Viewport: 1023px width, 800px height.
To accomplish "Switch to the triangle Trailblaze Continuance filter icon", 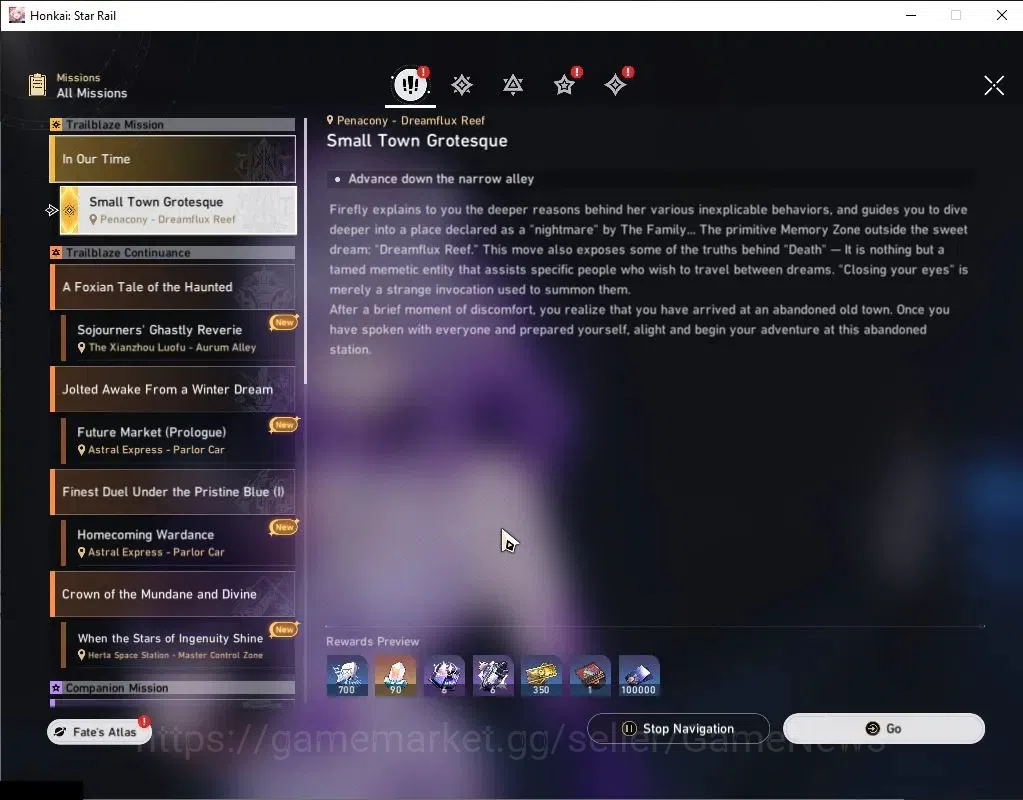I will (x=513, y=85).
